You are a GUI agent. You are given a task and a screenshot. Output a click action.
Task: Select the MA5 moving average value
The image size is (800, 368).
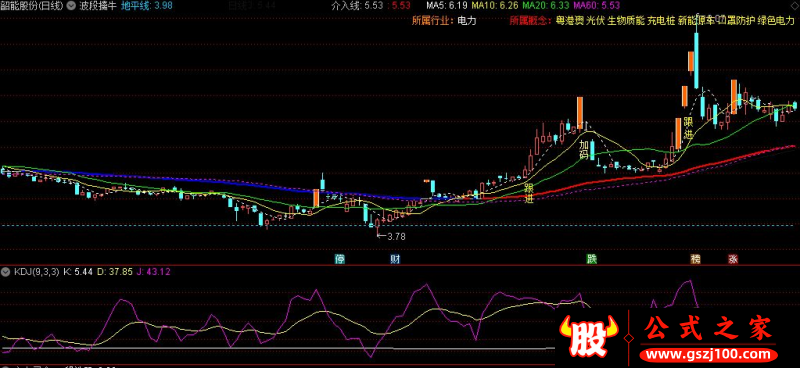(x=458, y=7)
